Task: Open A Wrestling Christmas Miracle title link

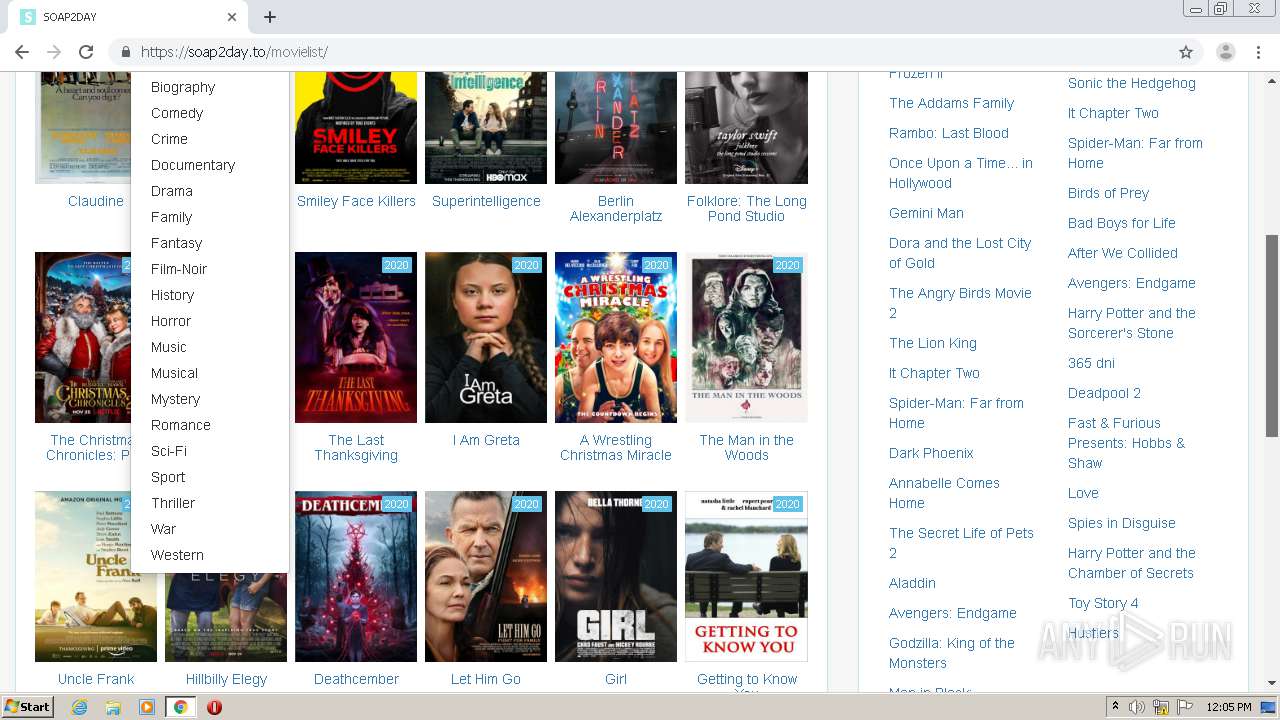Action: coord(616,447)
